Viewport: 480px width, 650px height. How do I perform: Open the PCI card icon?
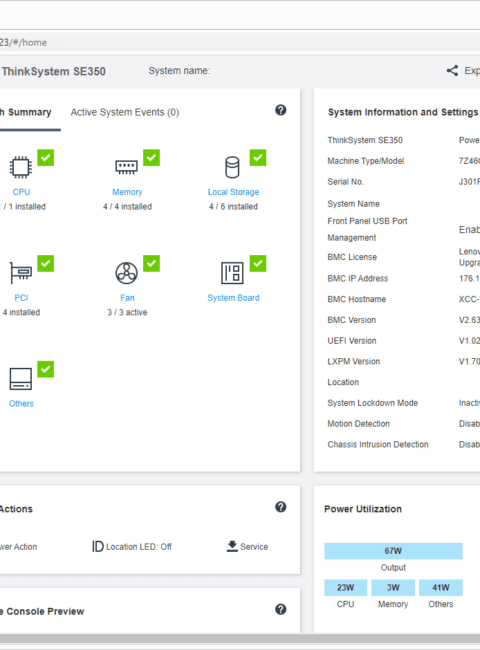coord(20,273)
